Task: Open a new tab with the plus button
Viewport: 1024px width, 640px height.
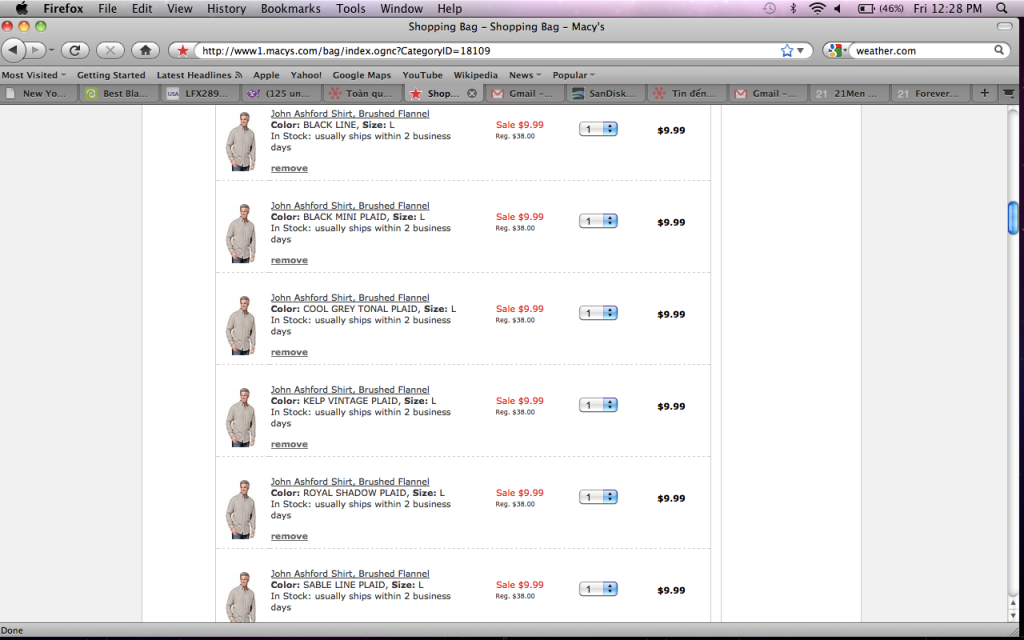Action: pyautogui.click(x=985, y=93)
